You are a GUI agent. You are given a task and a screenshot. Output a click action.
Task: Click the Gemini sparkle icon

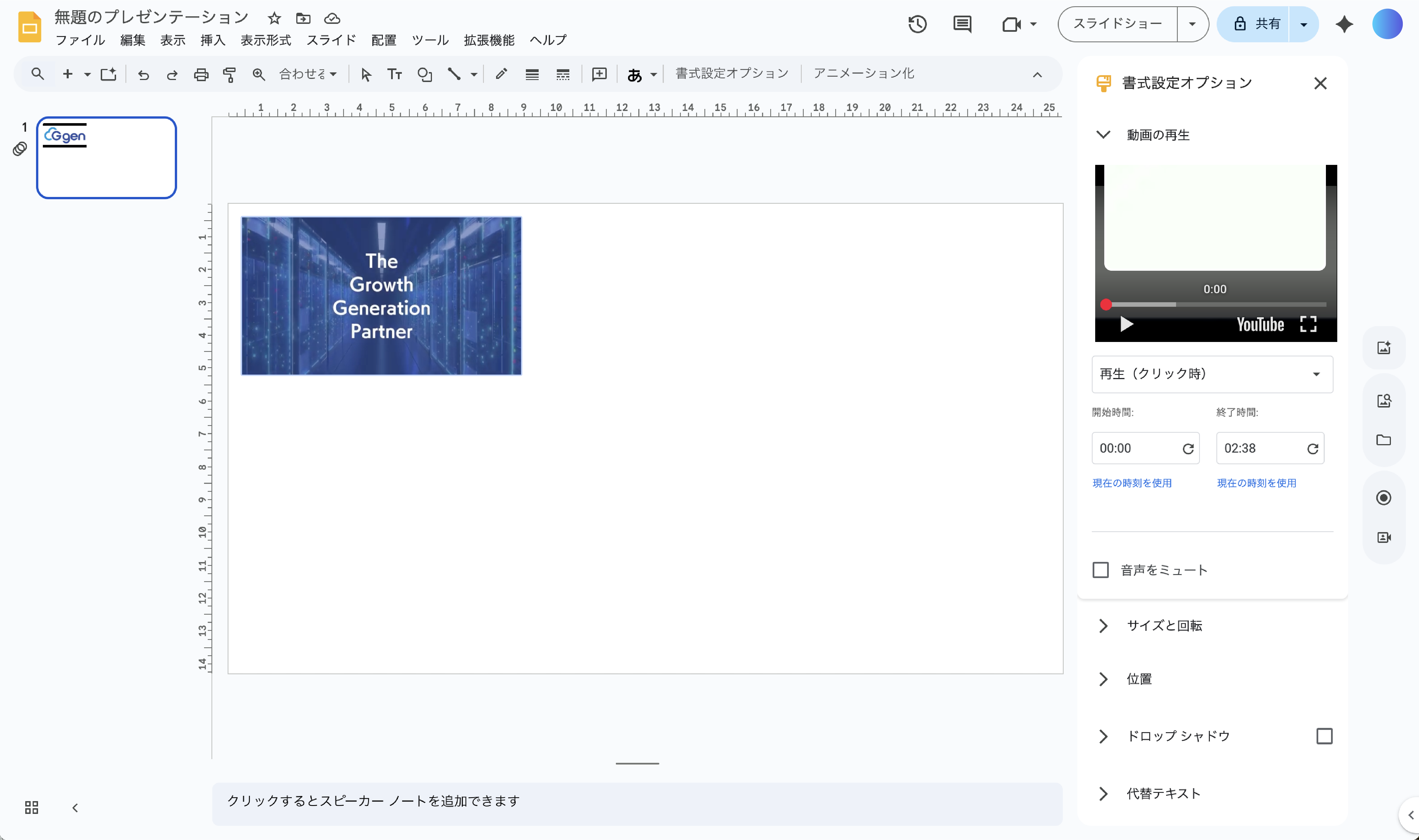(1344, 24)
